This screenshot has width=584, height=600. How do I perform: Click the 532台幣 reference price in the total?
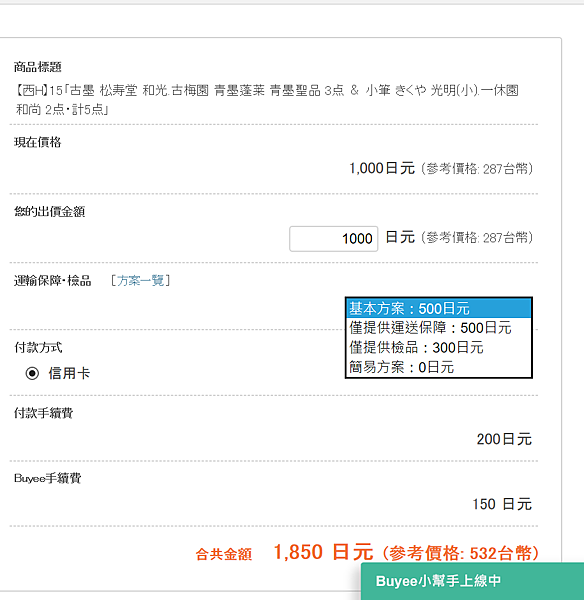coord(501,553)
